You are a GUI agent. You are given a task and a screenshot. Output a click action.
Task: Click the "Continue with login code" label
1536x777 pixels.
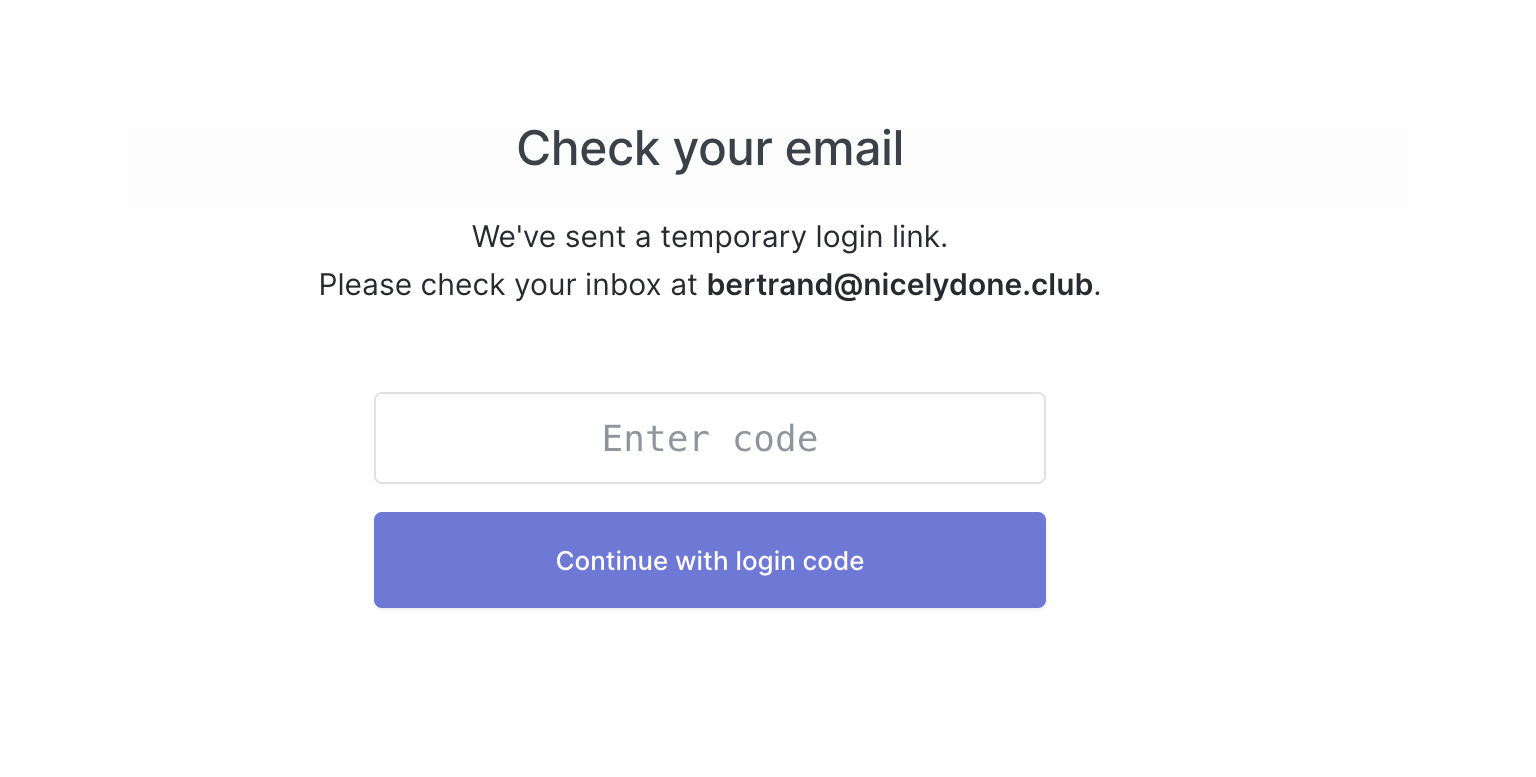tap(709, 561)
